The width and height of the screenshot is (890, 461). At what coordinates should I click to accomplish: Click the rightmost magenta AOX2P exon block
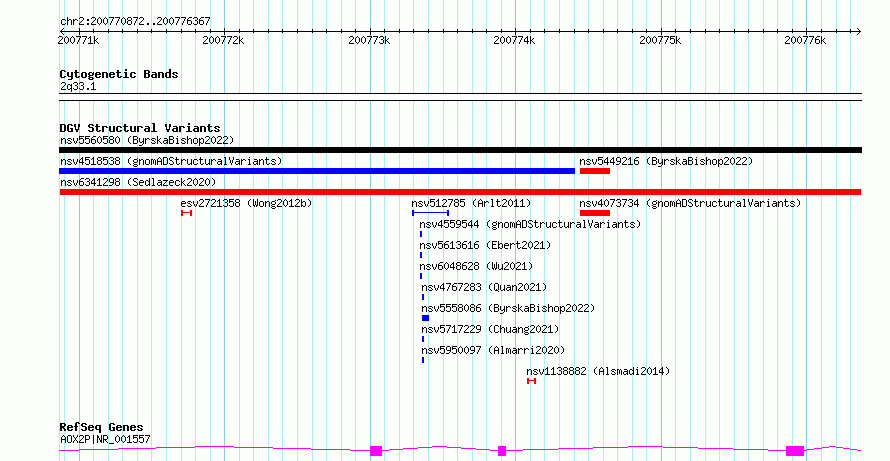click(795, 451)
